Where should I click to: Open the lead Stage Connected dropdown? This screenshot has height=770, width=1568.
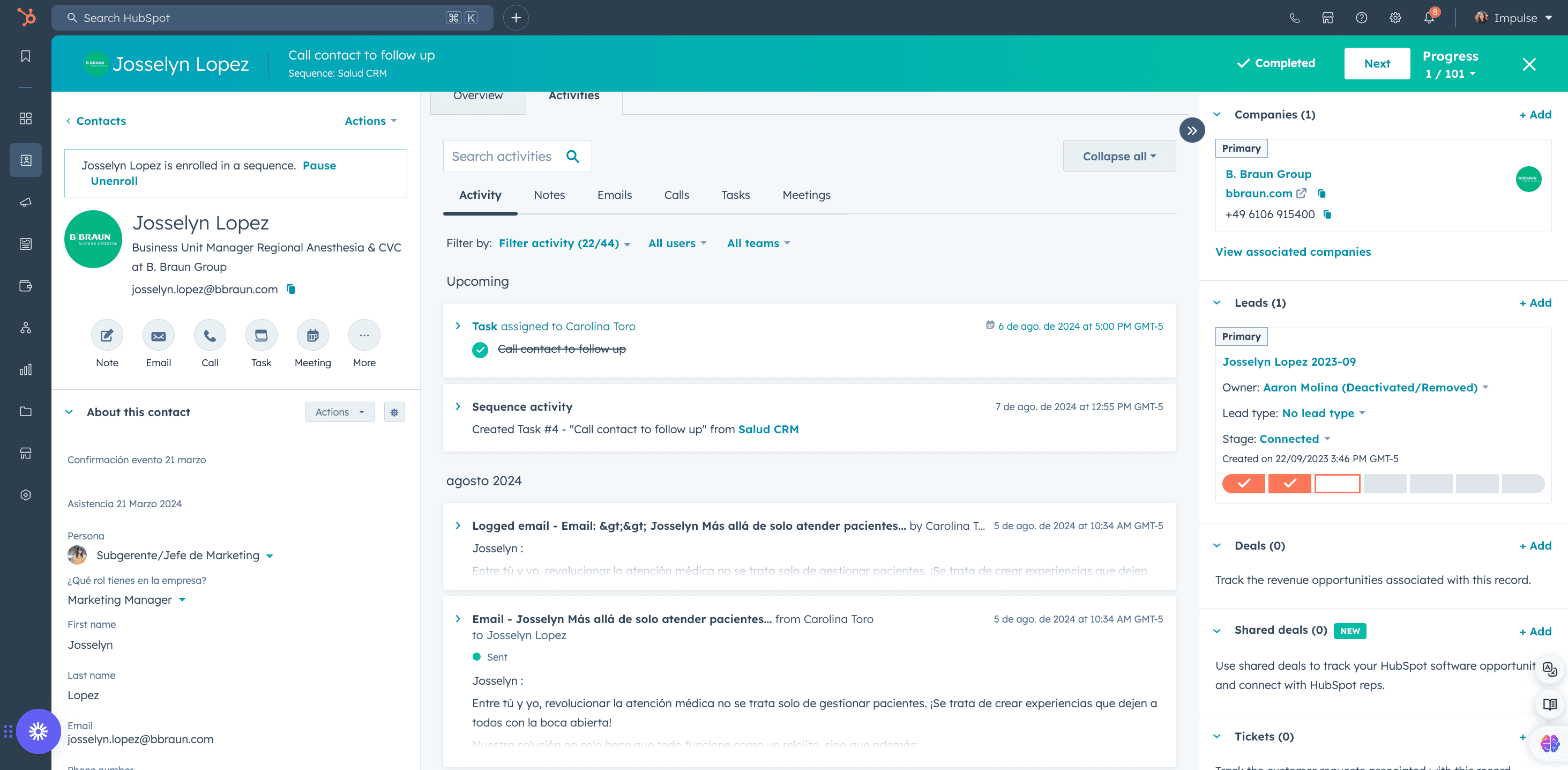pyautogui.click(x=1295, y=439)
